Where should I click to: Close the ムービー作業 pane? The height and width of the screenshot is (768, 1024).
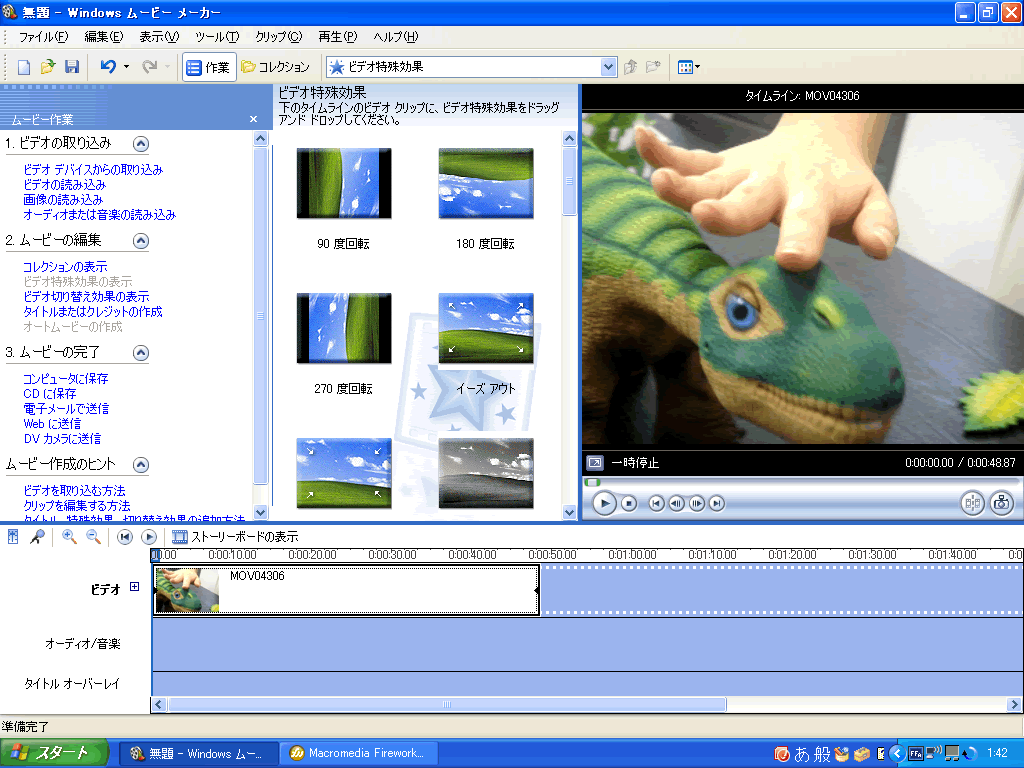(x=253, y=119)
